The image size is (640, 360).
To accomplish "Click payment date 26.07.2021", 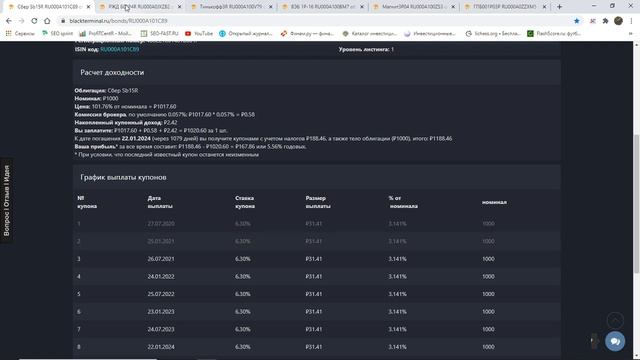I will (x=161, y=259).
